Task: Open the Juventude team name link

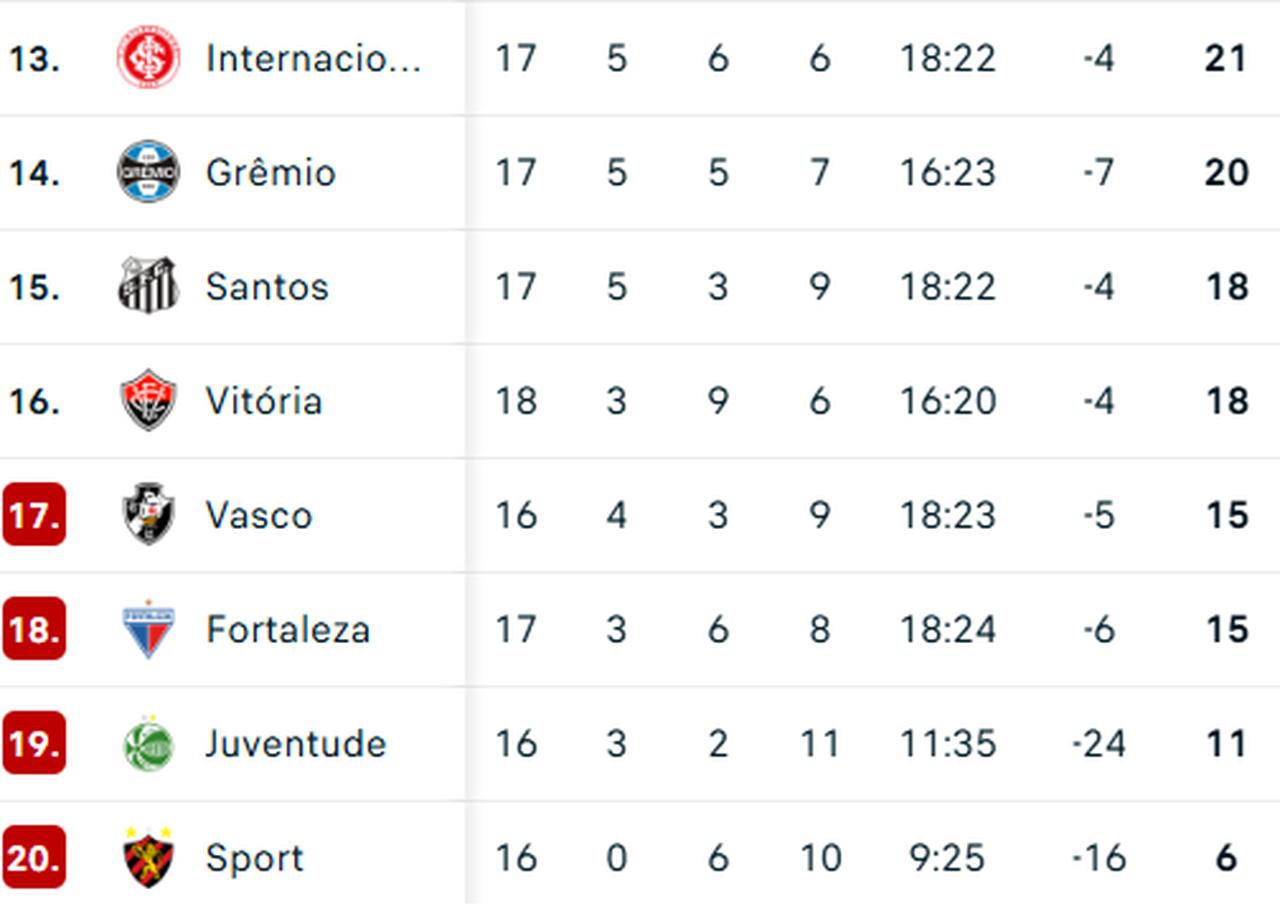Action: point(296,744)
